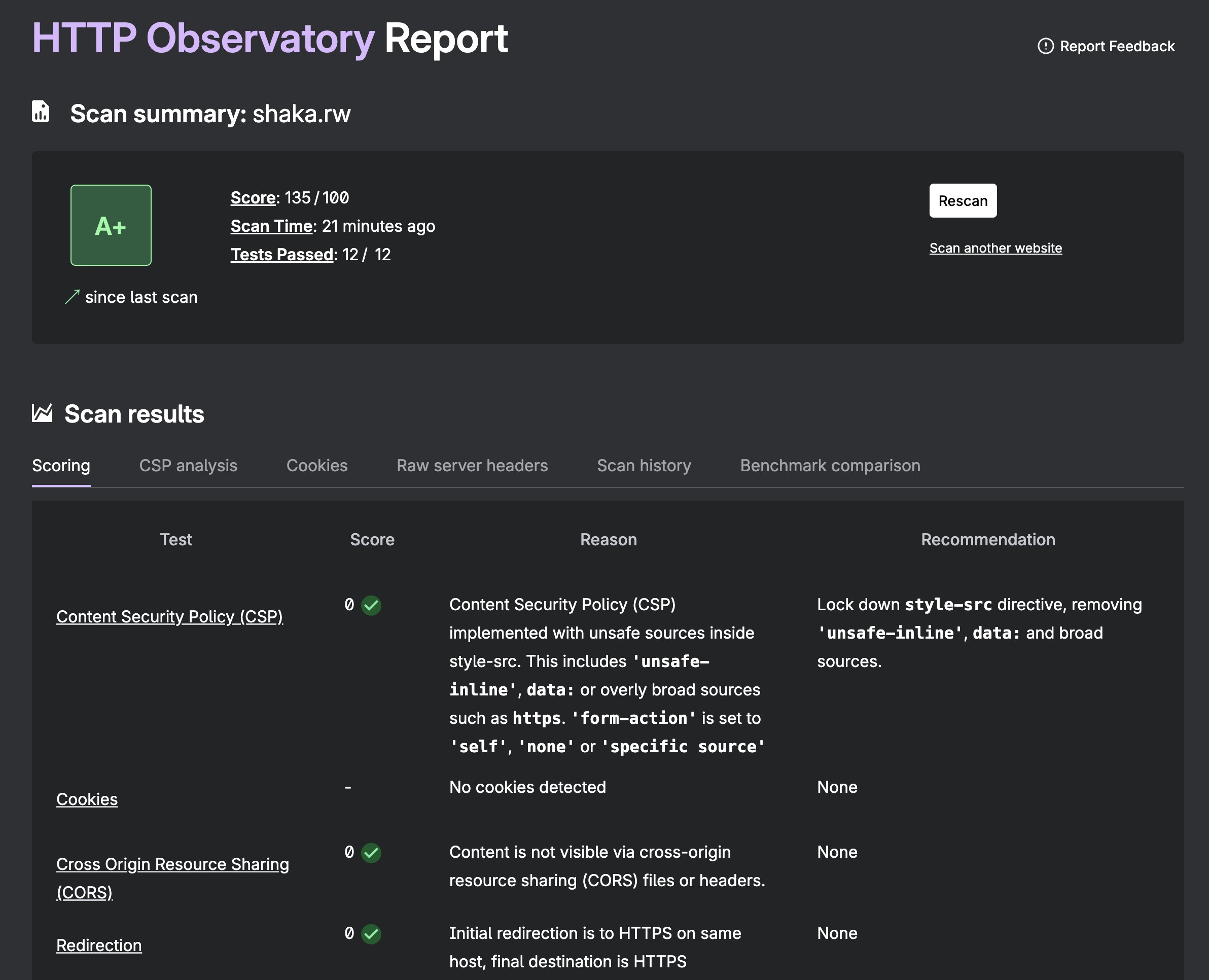Click the Score column header
1209x980 pixels.
coord(372,539)
